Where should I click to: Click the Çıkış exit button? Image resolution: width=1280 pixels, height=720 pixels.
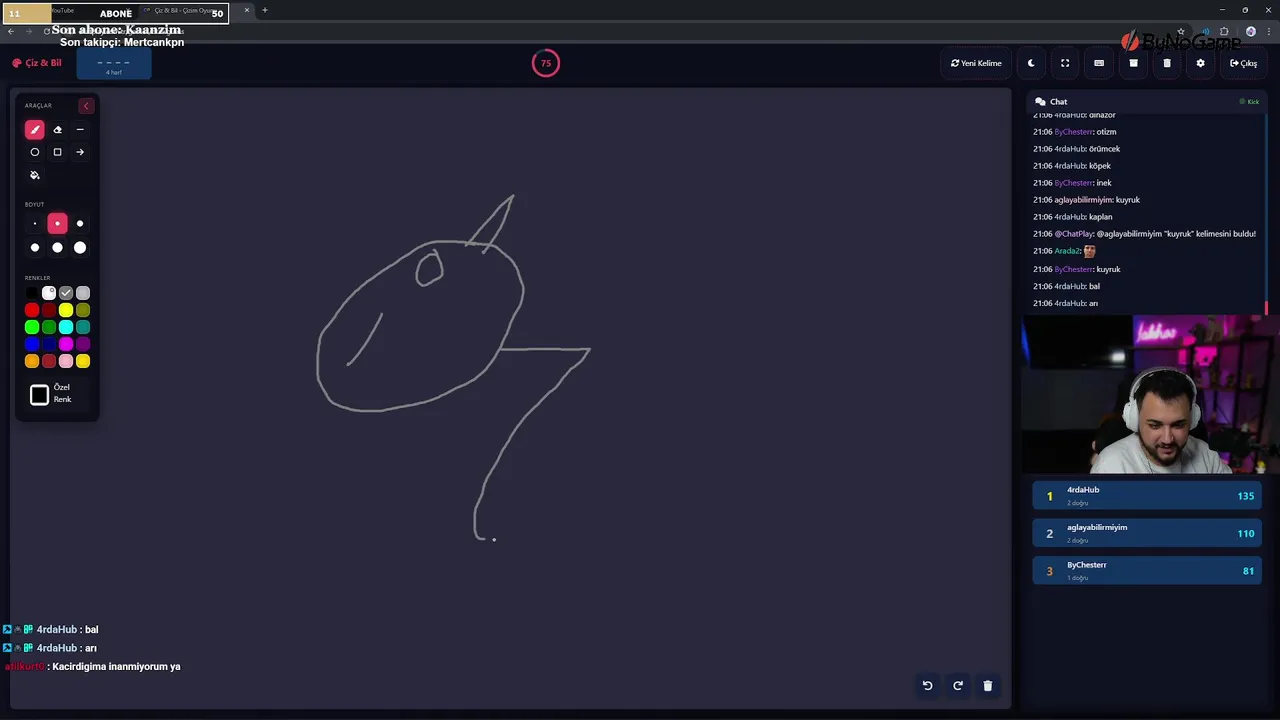pyautogui.click(x=1244, y=63)
